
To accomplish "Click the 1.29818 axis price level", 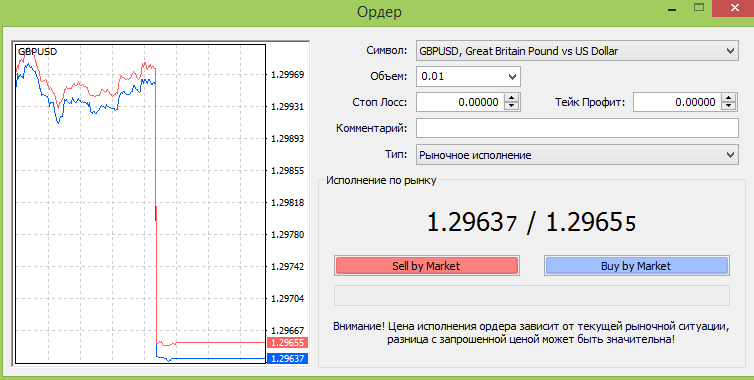I will [x=288, y=203].
